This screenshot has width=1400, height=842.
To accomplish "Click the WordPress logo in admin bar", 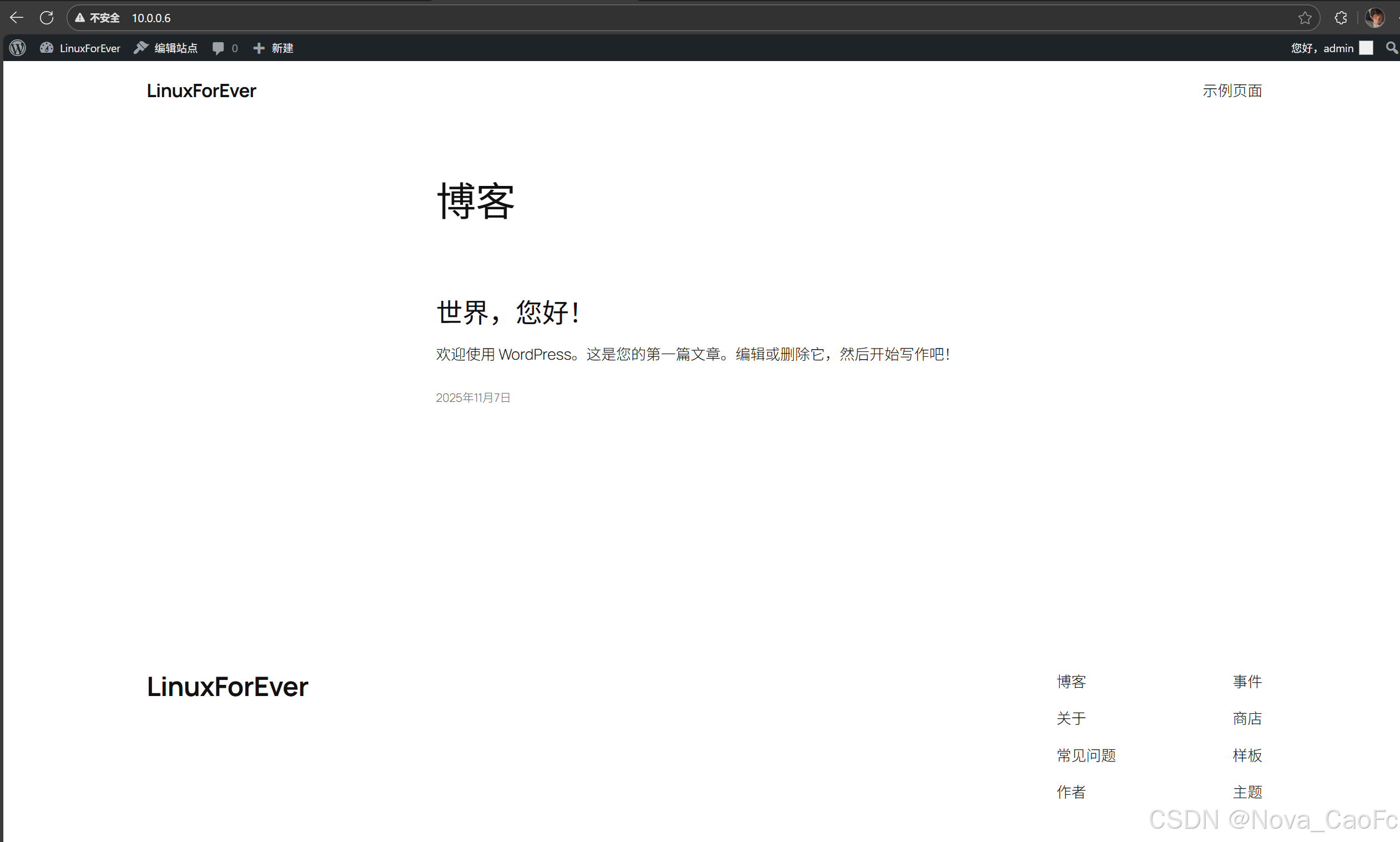I will pos(18,48).
